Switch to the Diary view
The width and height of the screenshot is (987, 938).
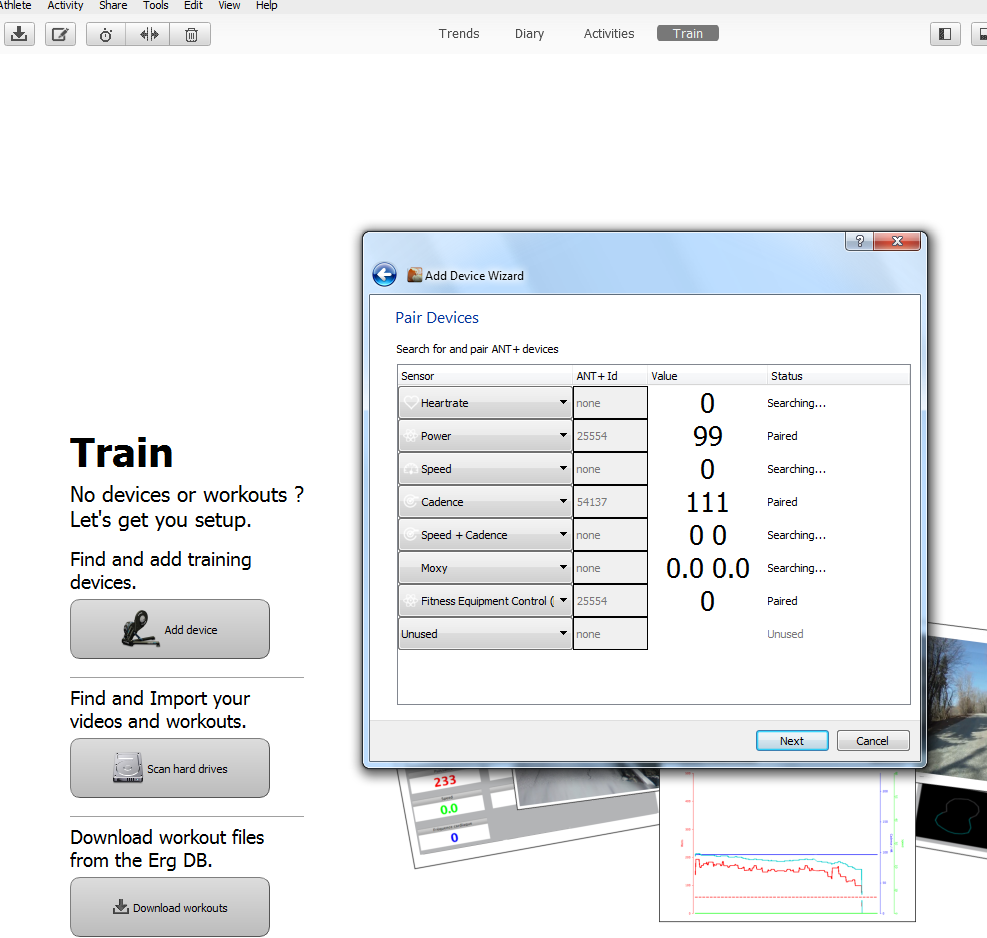[529, 33]
